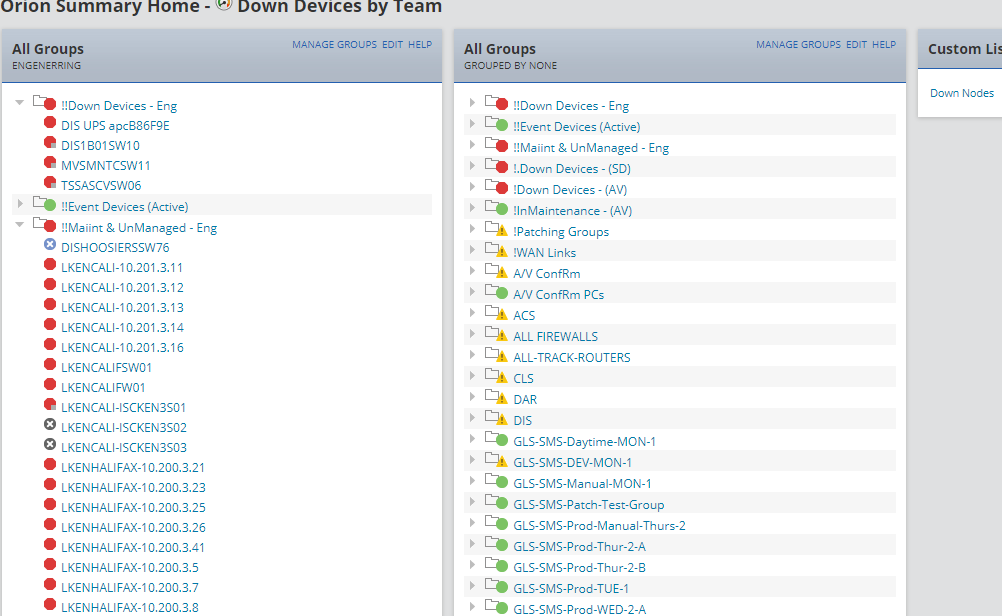Click warning folder icon beside !Patching Groups

tap(497, 228)
